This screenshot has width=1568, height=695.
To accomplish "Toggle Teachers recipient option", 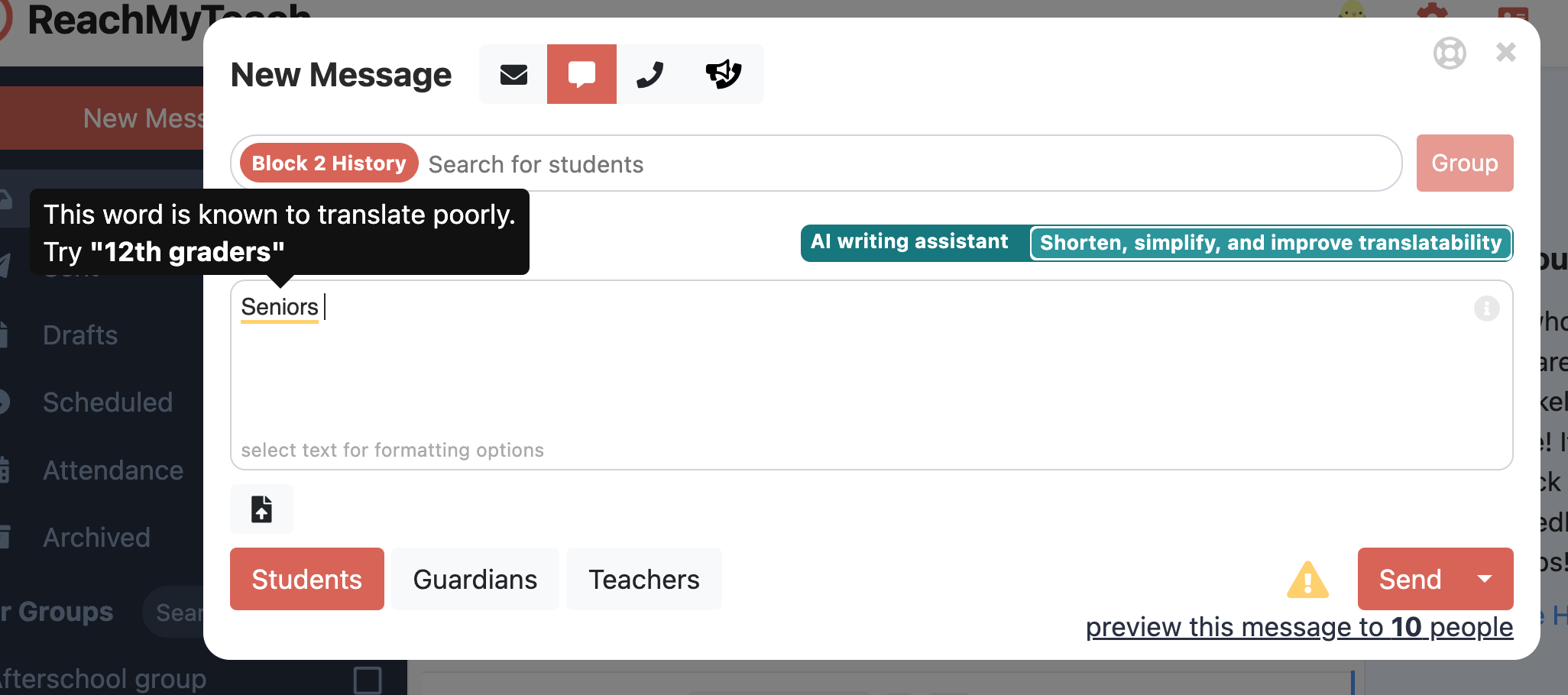I will (643, 579).
